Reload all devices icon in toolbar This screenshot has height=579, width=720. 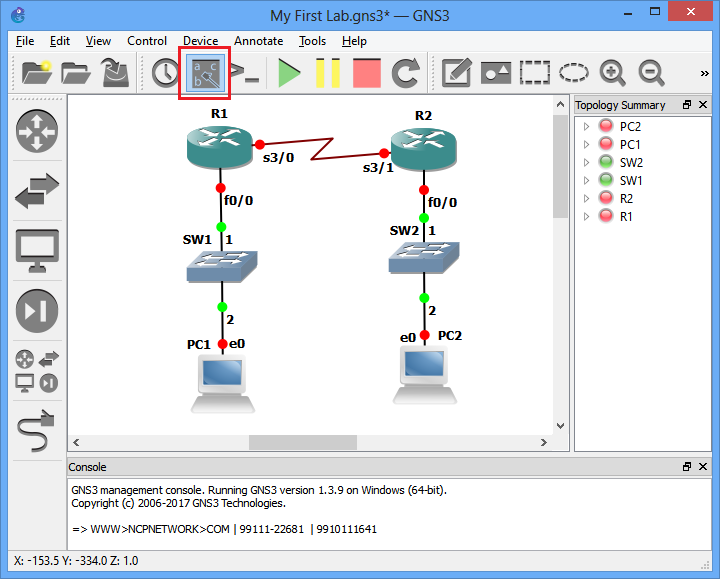(405, 73)
